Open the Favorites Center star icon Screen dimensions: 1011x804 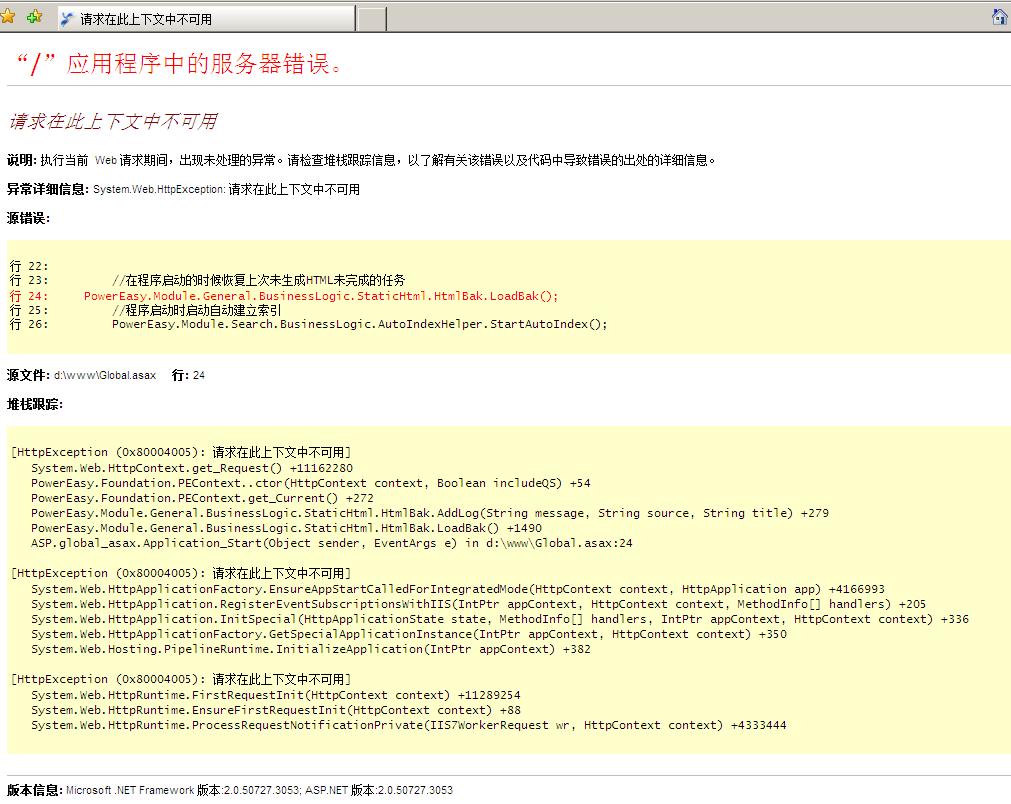pos(9,17)
